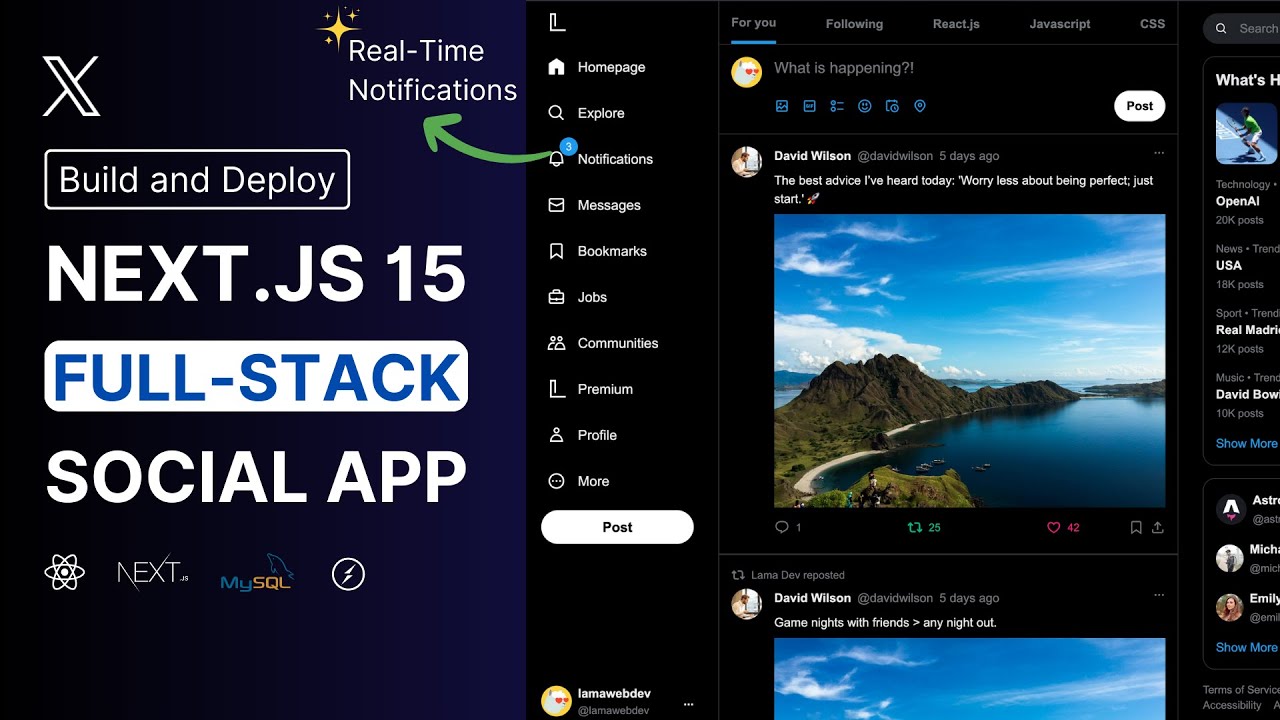This screenshot has width=1280, height=720.
Task: Switch to the For you tab
Action: point(753,23)
